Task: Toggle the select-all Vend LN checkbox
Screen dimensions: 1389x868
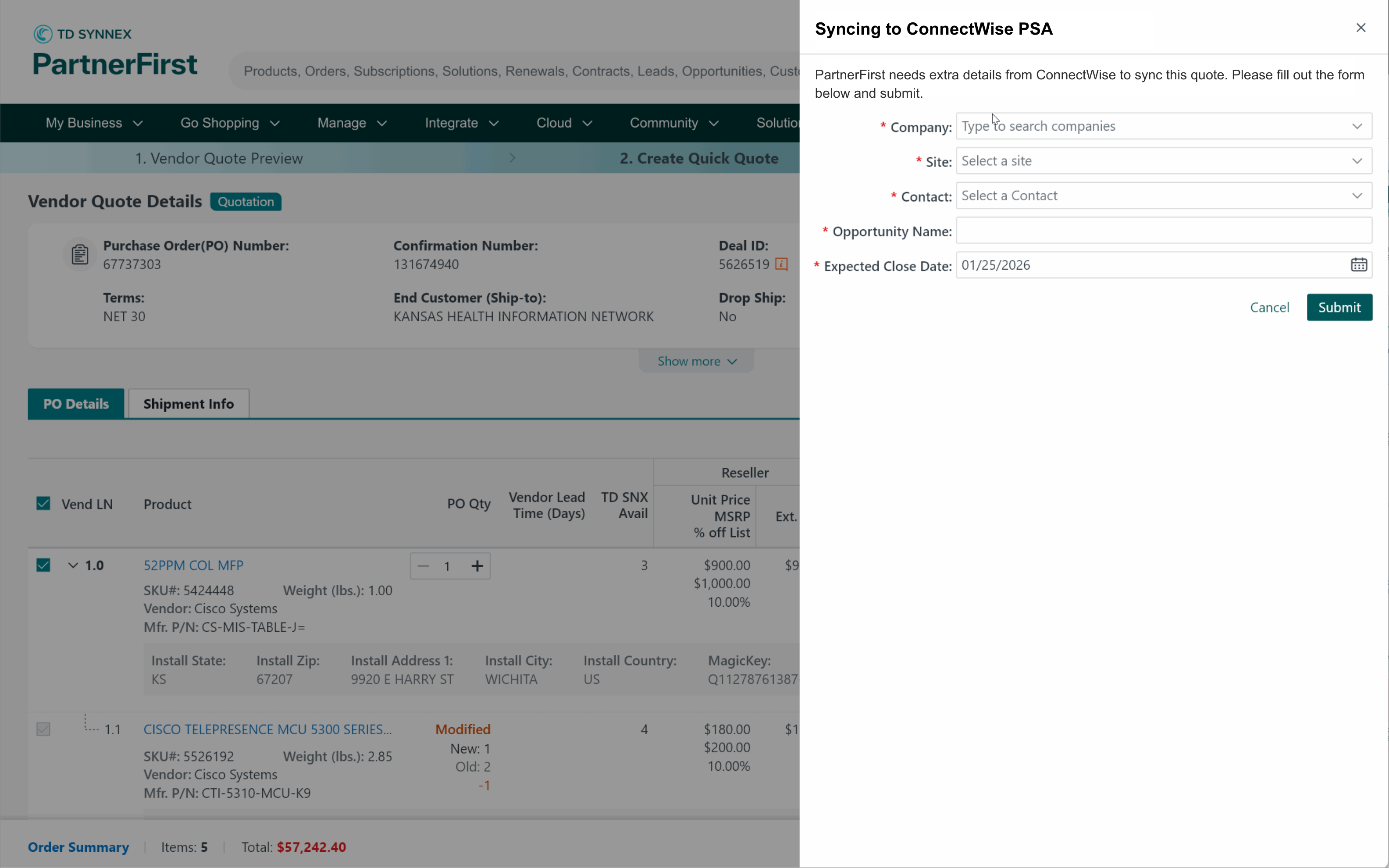Action: (43, 503)
